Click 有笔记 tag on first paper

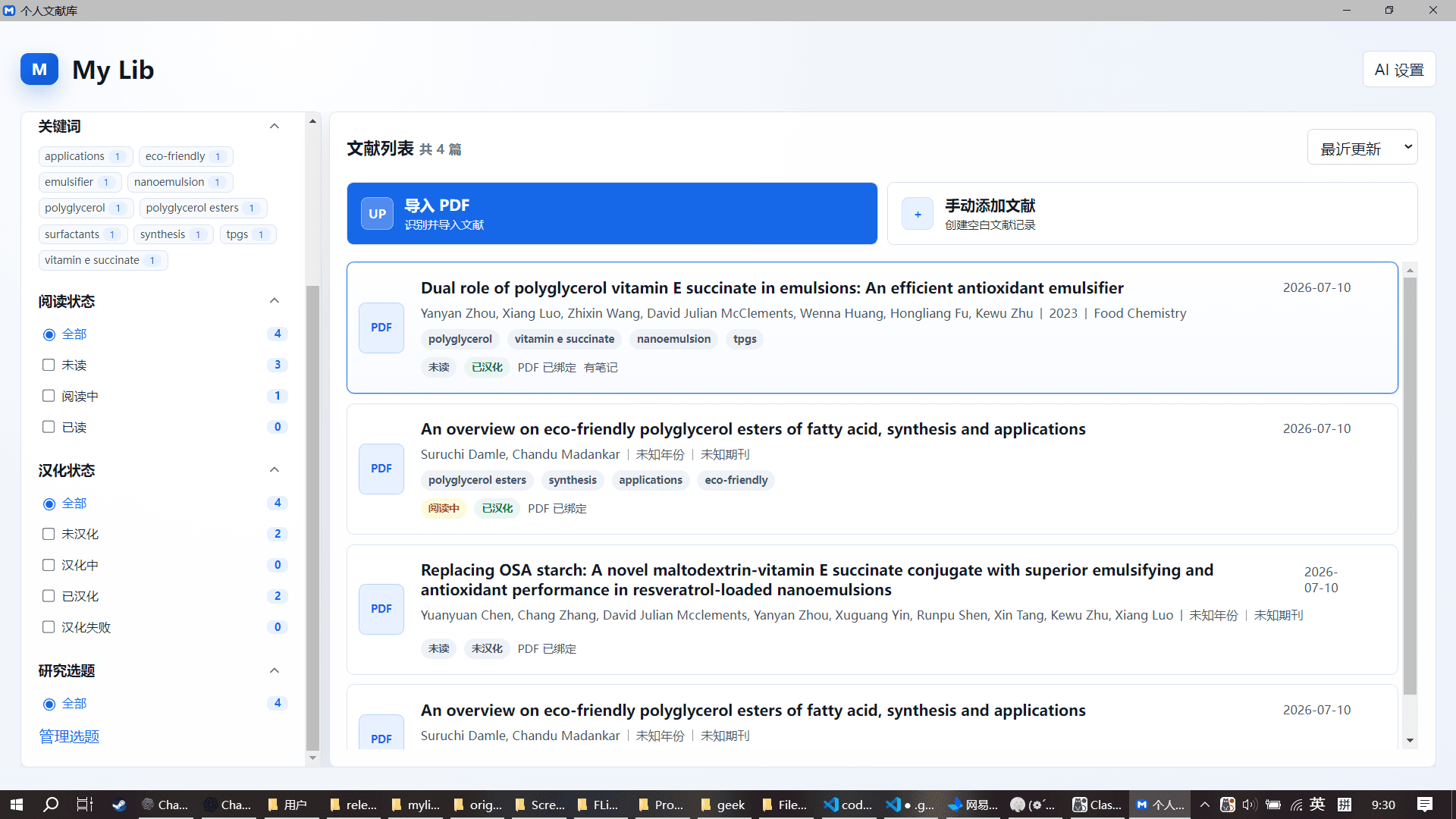click(x=601, y=368)
